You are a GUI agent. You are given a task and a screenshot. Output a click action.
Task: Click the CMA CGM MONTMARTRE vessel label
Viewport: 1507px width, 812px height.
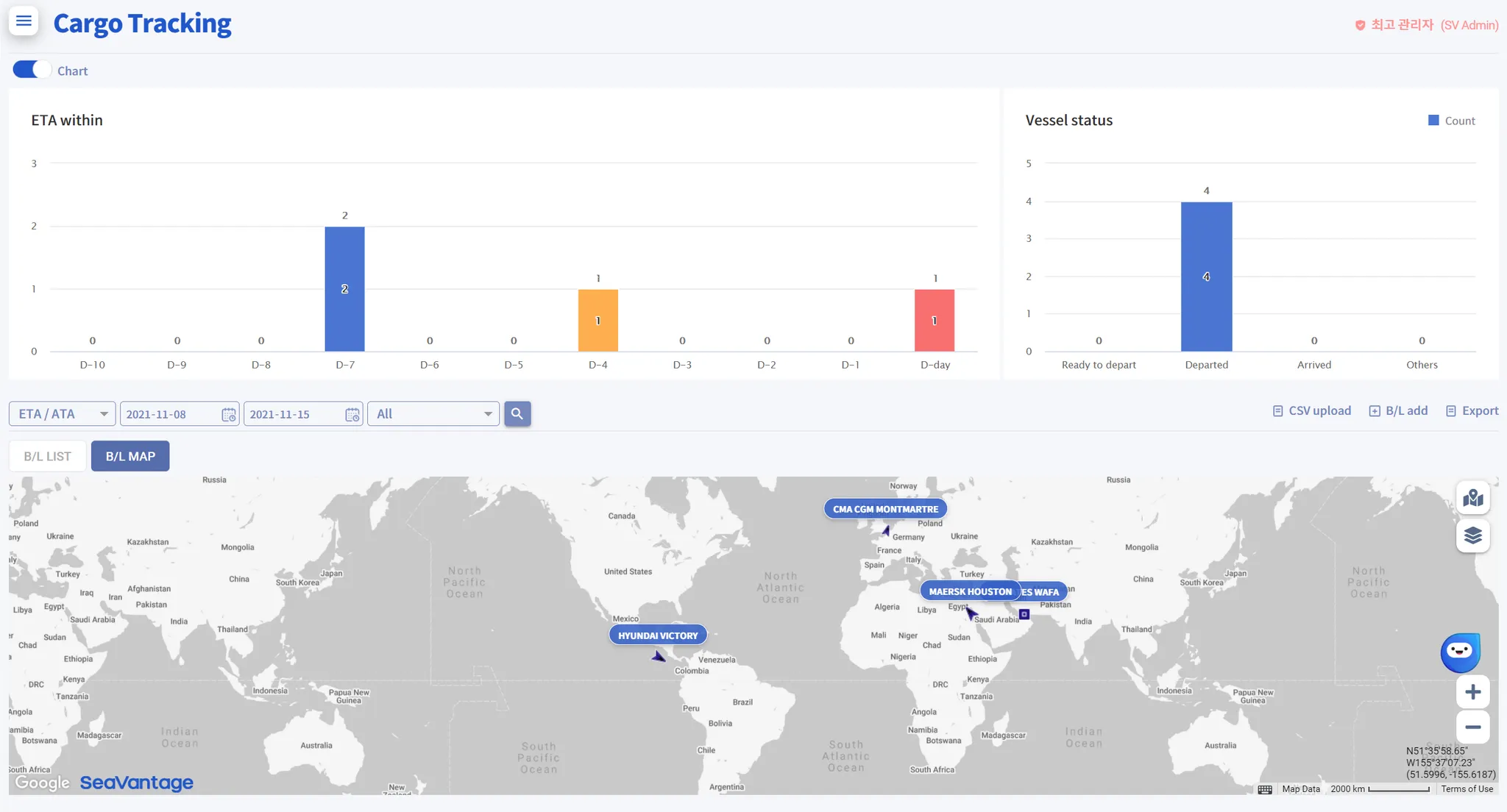(885, 509)
